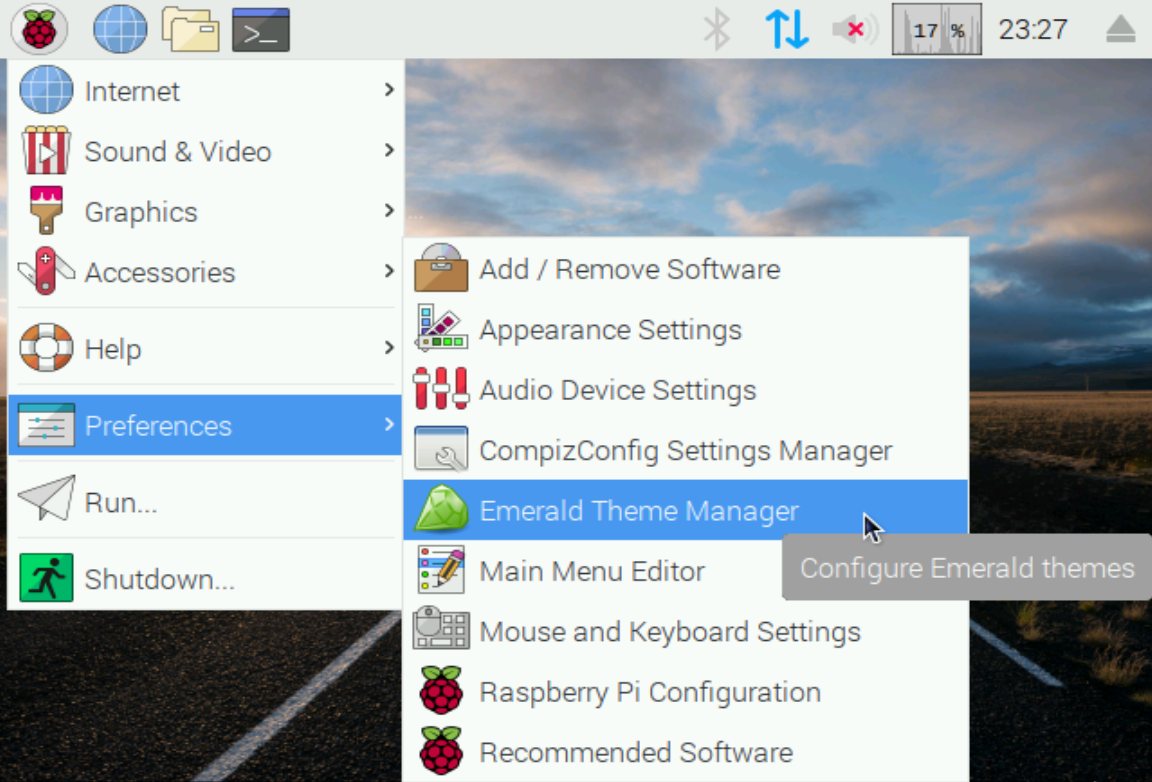
Task: Launch the Terminal icon in taskbar
Action: click(261, 29)
